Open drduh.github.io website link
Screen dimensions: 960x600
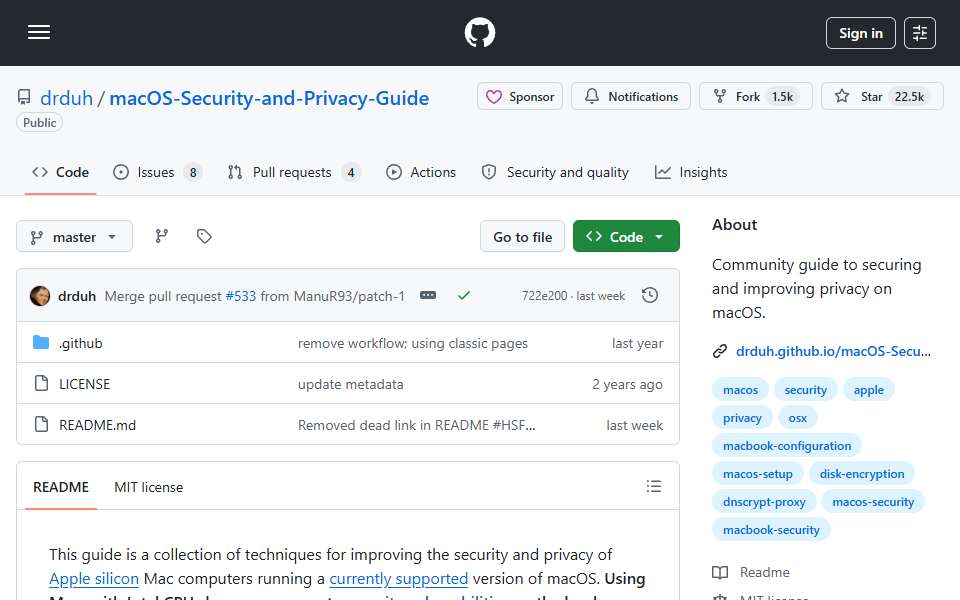[833, 351]
